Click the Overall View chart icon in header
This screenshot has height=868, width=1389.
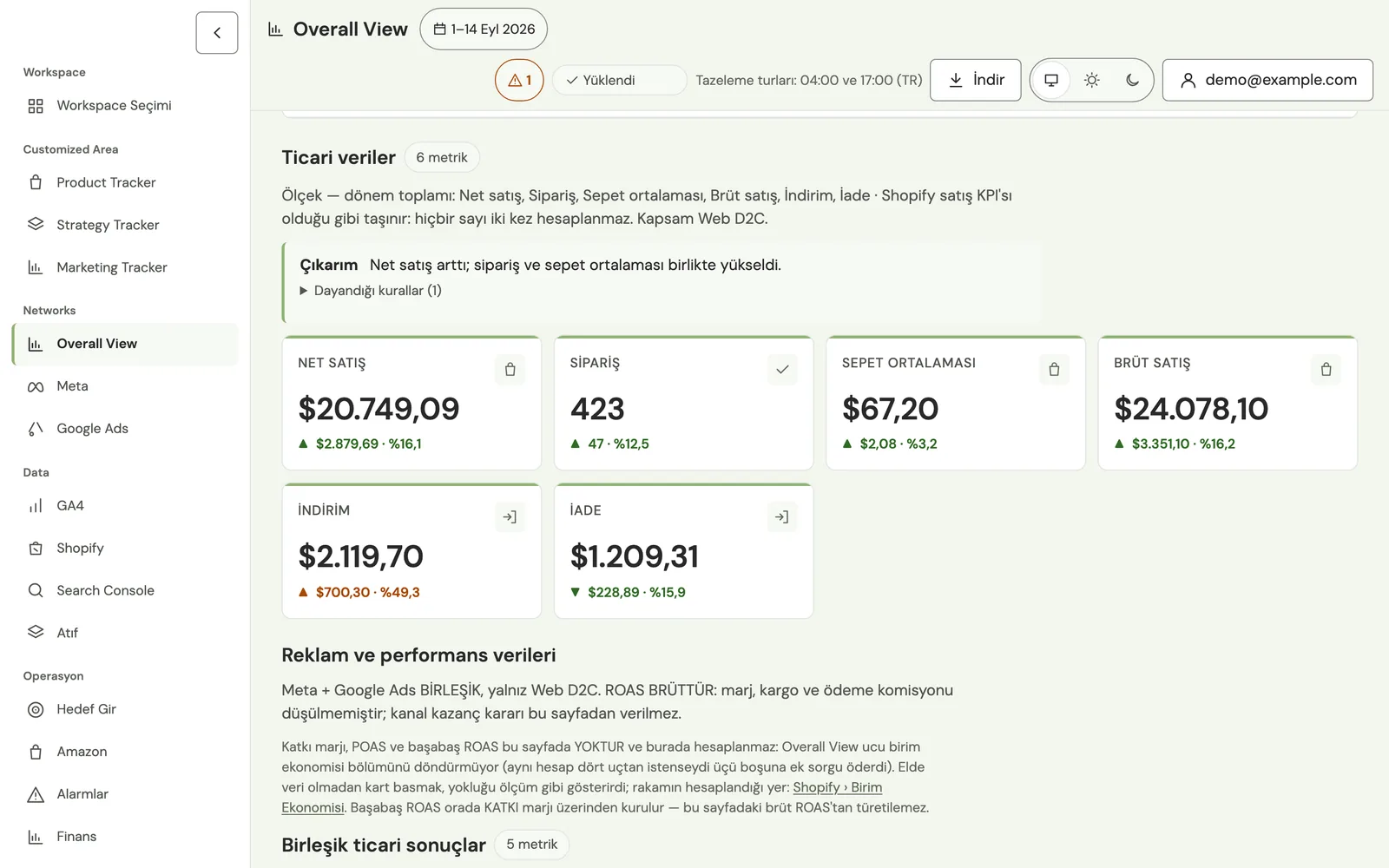click(275, 30)
